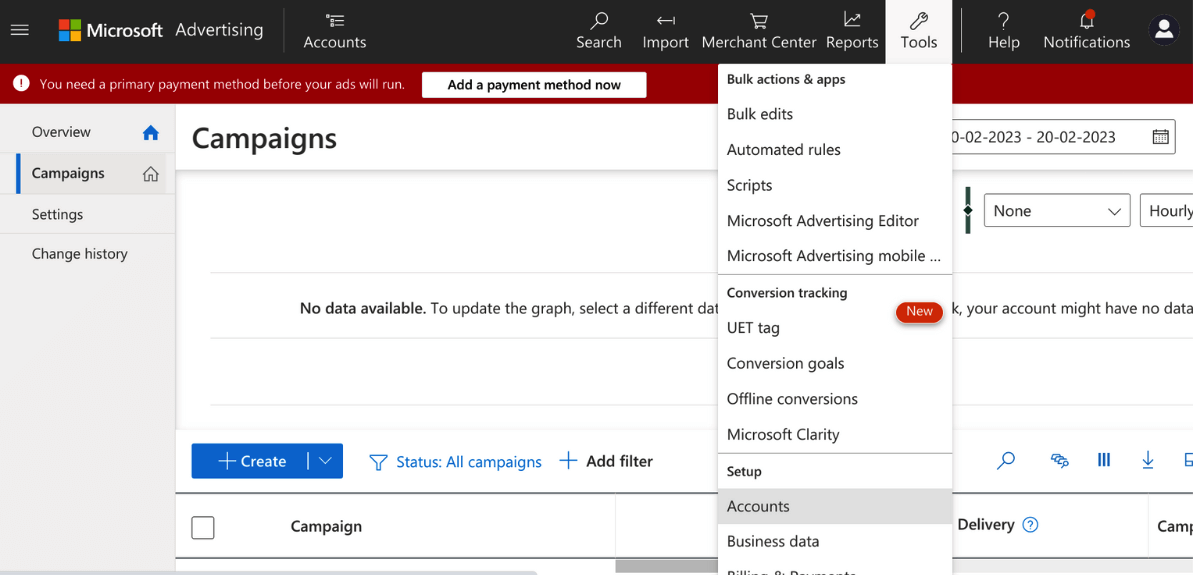Open UET tag menu item
The image size is (1193, 575).
(x=835, y=328)
